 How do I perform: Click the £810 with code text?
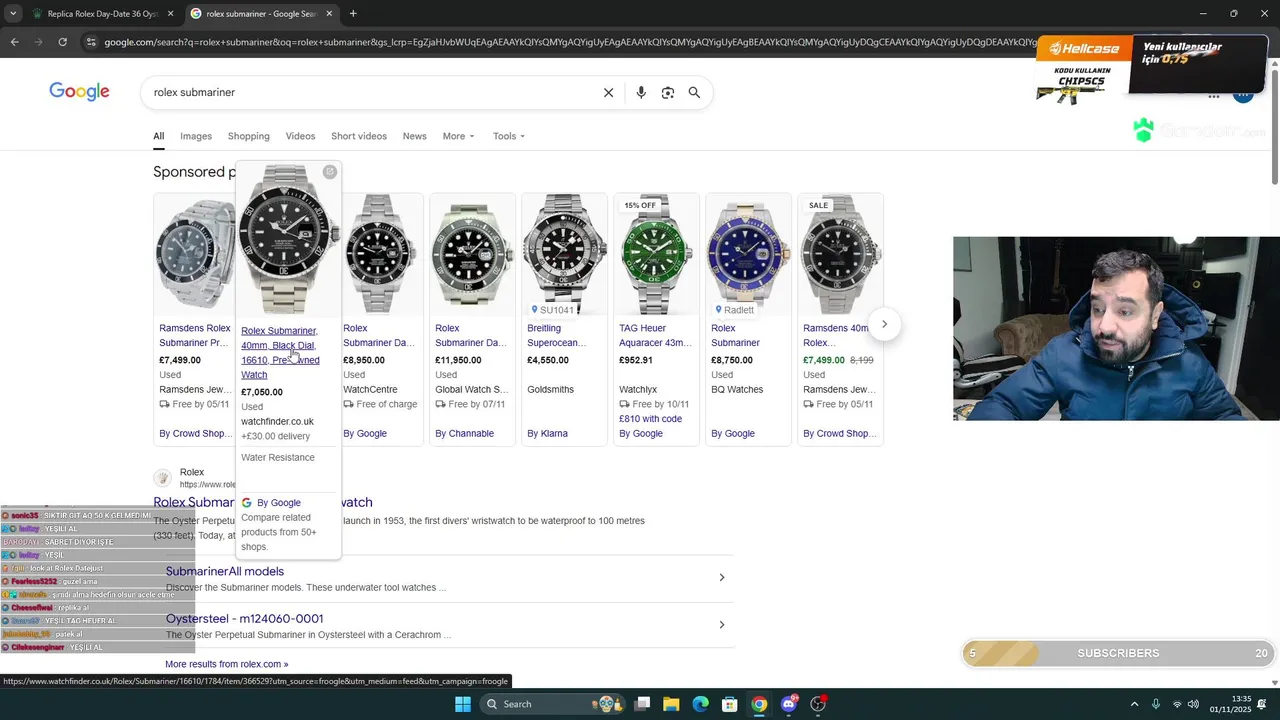coord(650,419)
